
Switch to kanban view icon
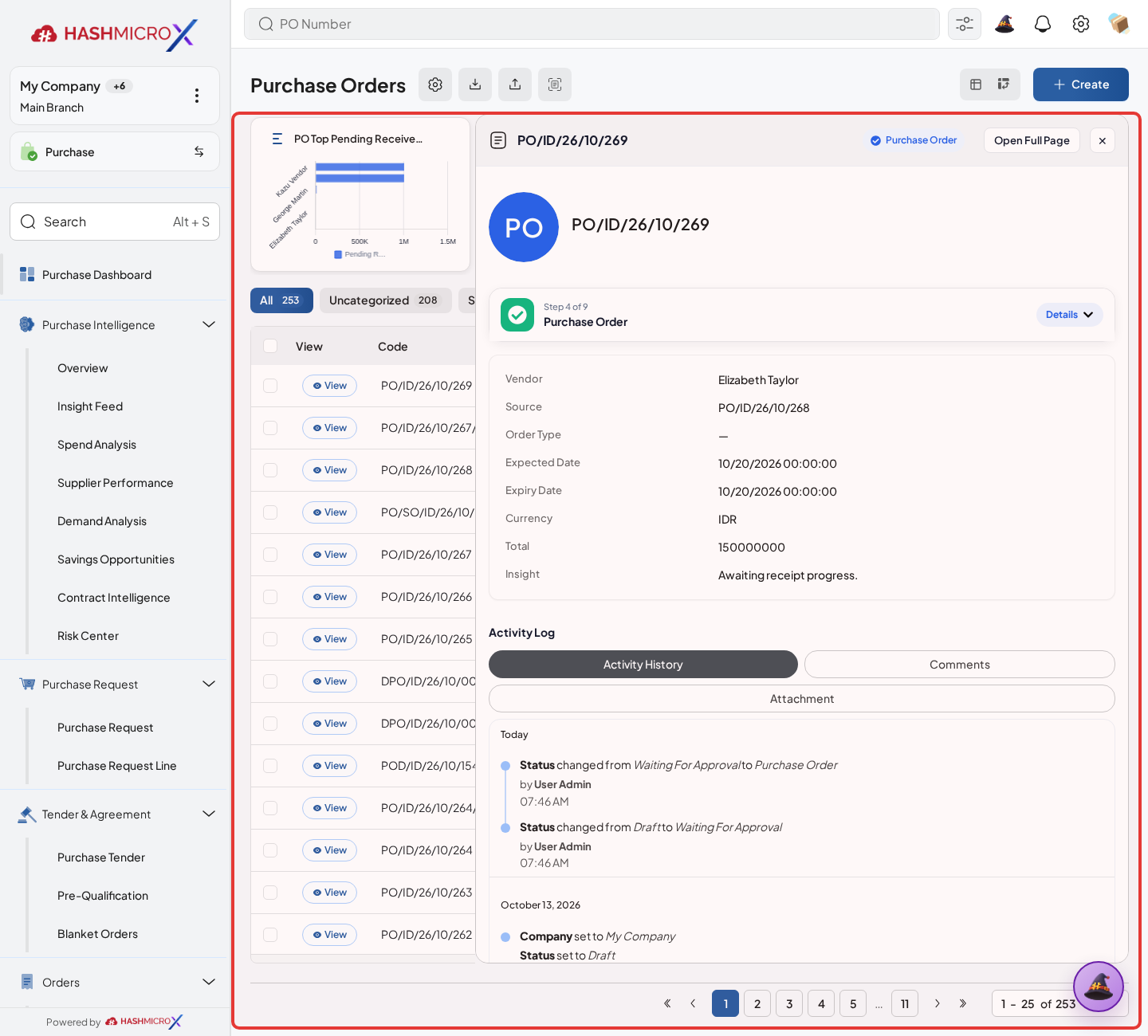click(1004, 84)
